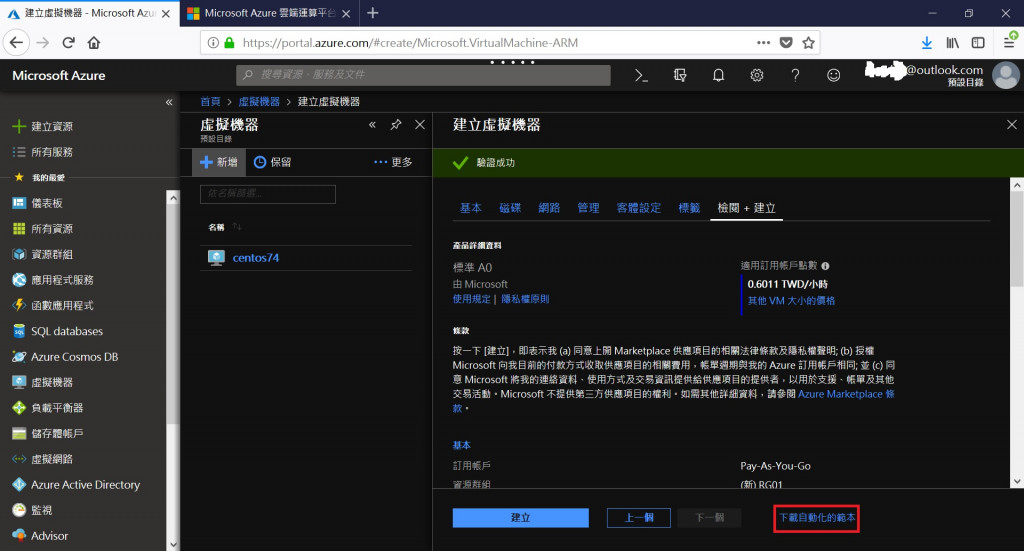Bookmark this page with the star icon
Viewport: 1024px width, 551px height.
(x=808, y=43)
